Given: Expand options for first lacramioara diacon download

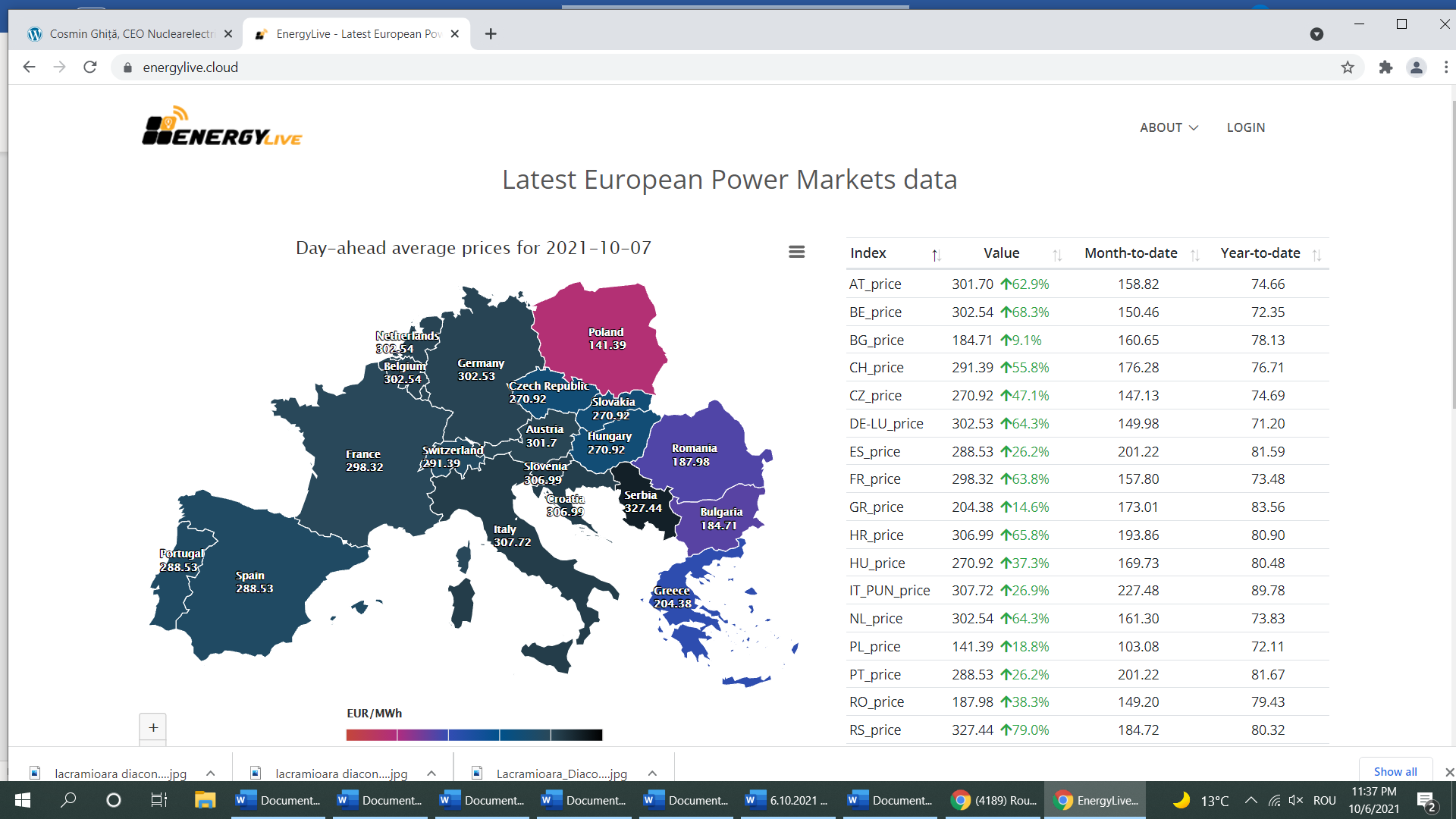Looking at the screenshot, I should (211, 773).
